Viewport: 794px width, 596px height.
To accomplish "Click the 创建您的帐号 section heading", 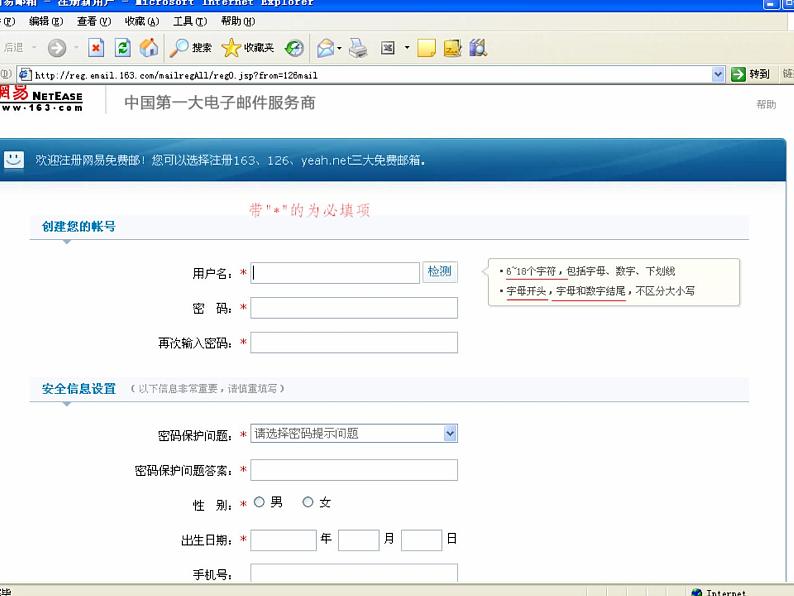I will click(78, 226).
